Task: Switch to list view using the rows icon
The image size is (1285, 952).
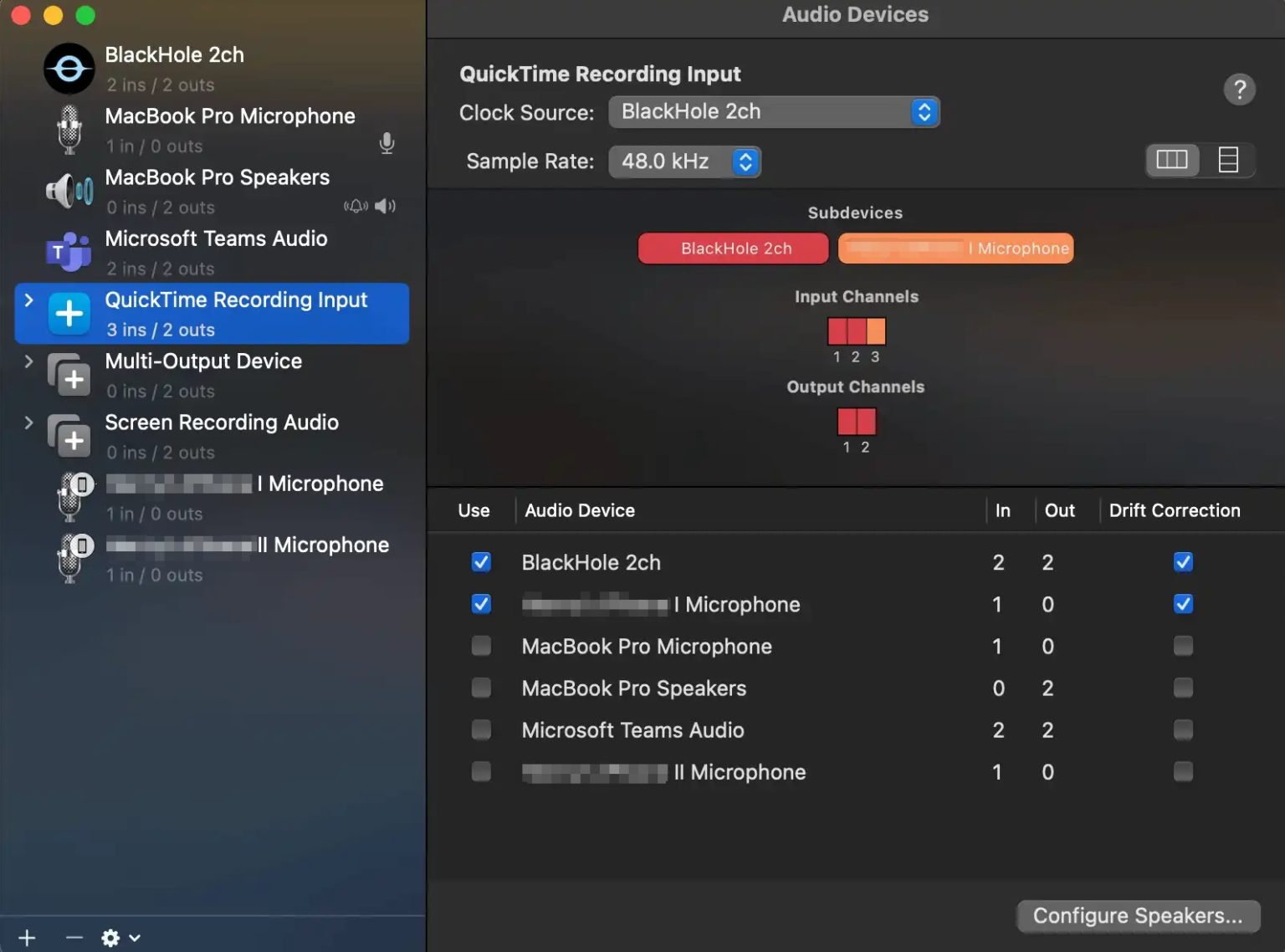Action: 1227,160
